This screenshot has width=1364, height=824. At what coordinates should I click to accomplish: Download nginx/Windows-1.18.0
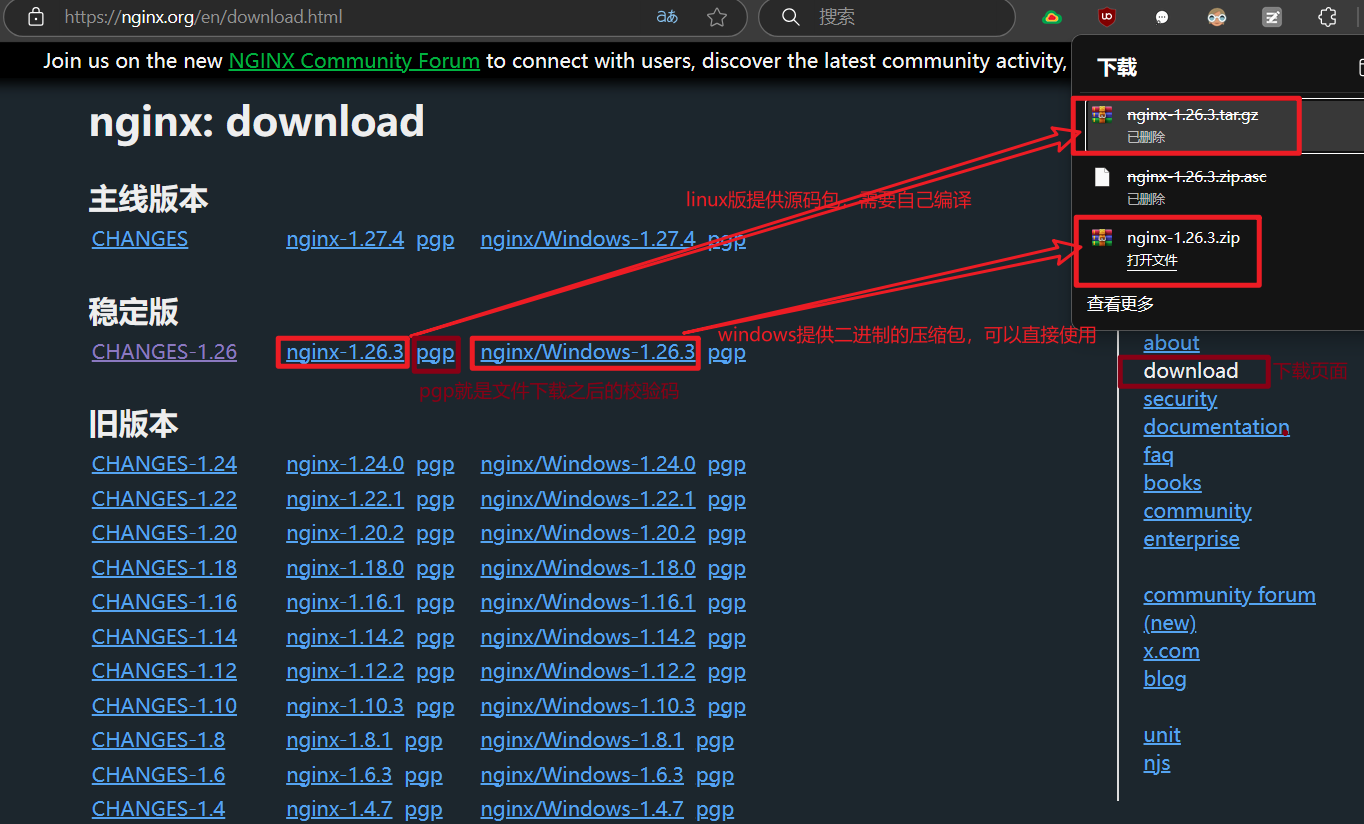587,568
